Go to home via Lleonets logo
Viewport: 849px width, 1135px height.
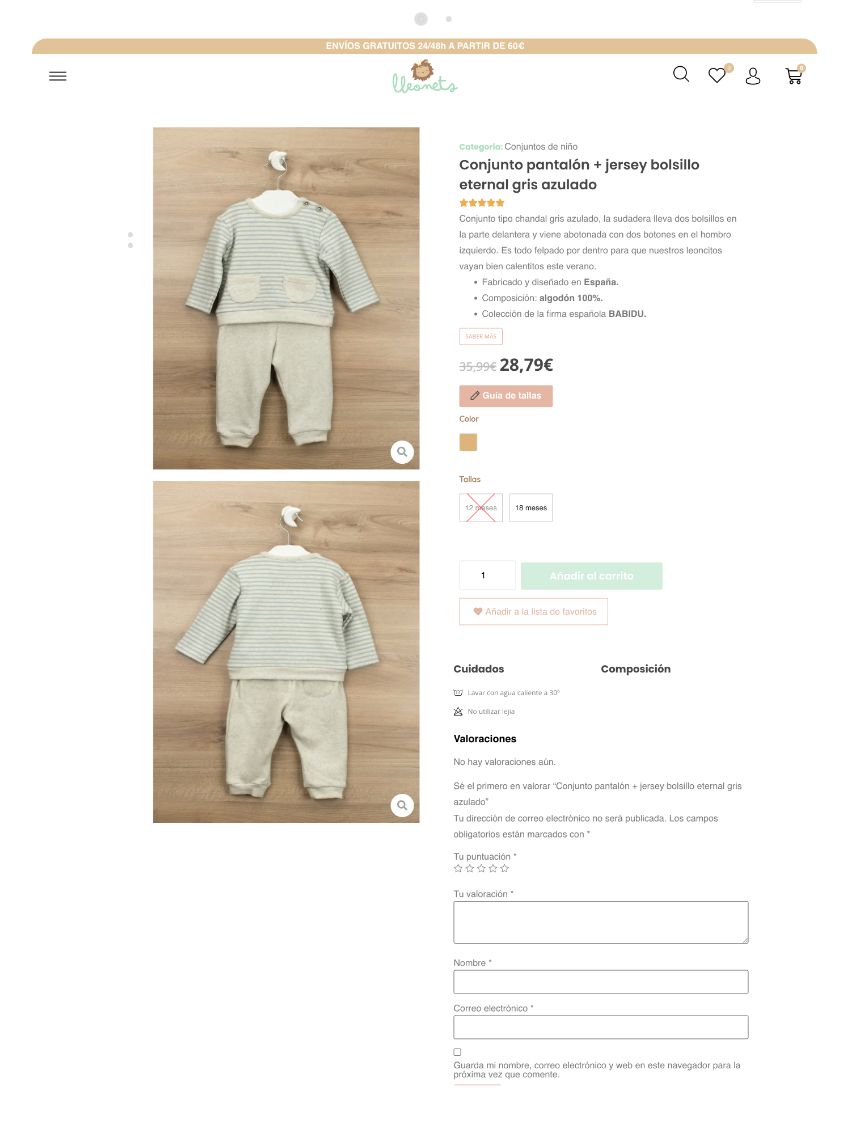(x=425, y=77)
